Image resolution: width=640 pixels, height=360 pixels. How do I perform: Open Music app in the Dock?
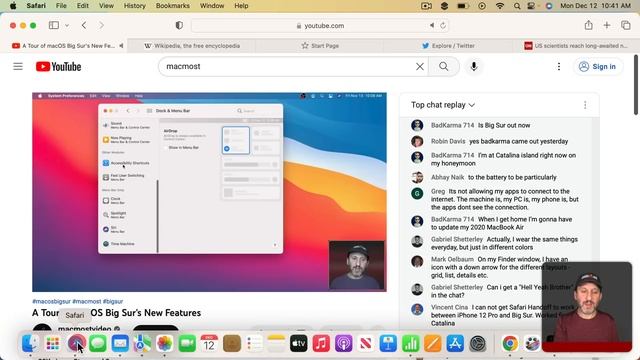[x=321, y=343]
